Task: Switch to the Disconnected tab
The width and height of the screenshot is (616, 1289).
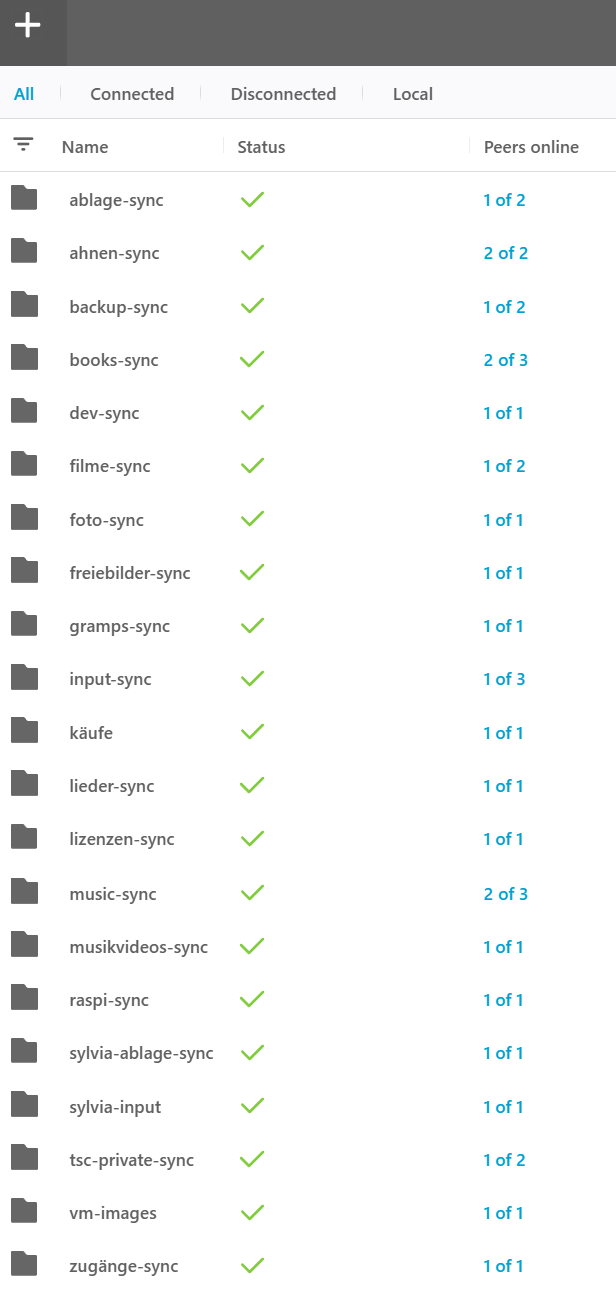Action: 283,94
